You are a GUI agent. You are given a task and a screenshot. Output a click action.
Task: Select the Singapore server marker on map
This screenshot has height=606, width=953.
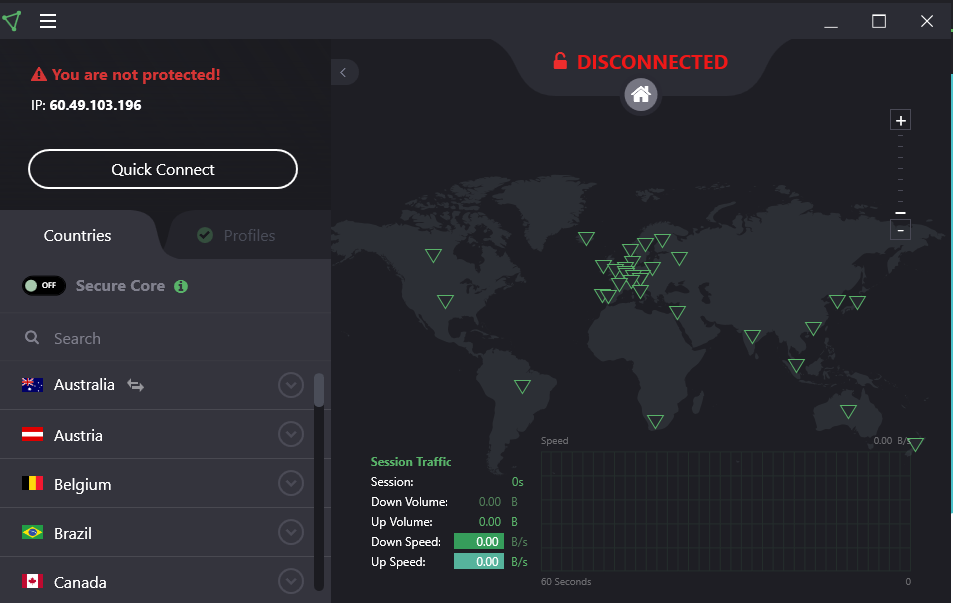tap(796, 365)
